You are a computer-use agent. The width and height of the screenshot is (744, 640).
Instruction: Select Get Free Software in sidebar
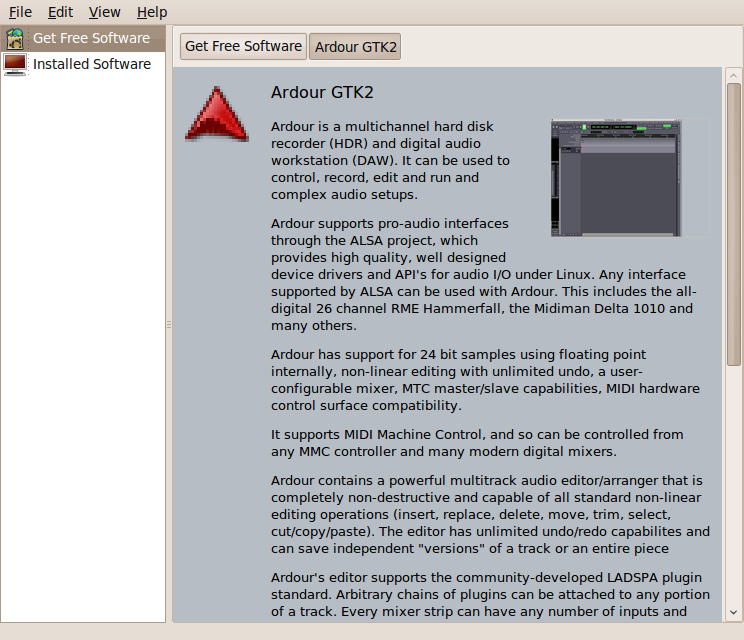pos(83,38)
